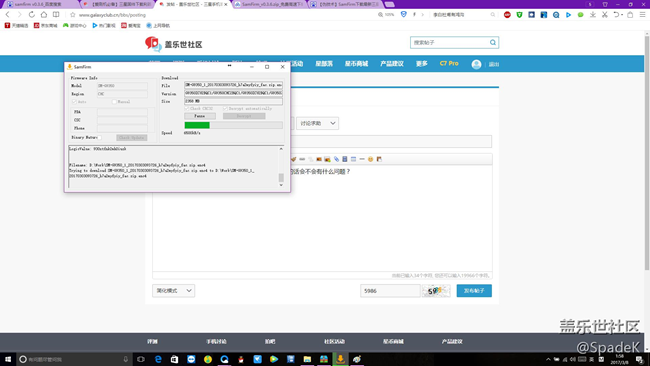The width and height of the screenshot is (650, 366).
Task: Open a new browser tab
Action: point(389,4)
